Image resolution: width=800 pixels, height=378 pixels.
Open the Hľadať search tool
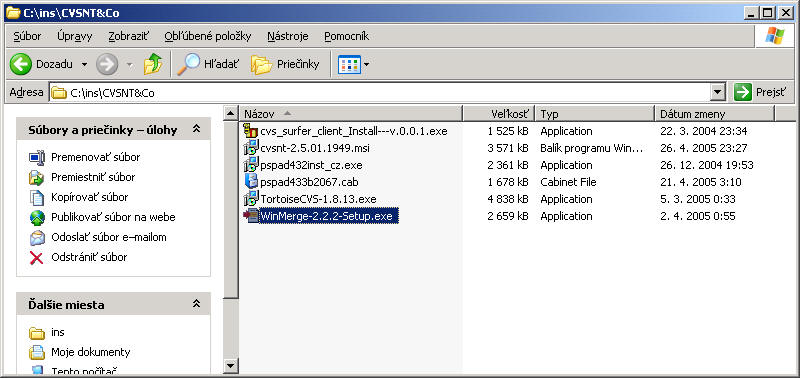pyautogui.click(x=208, y=64)
